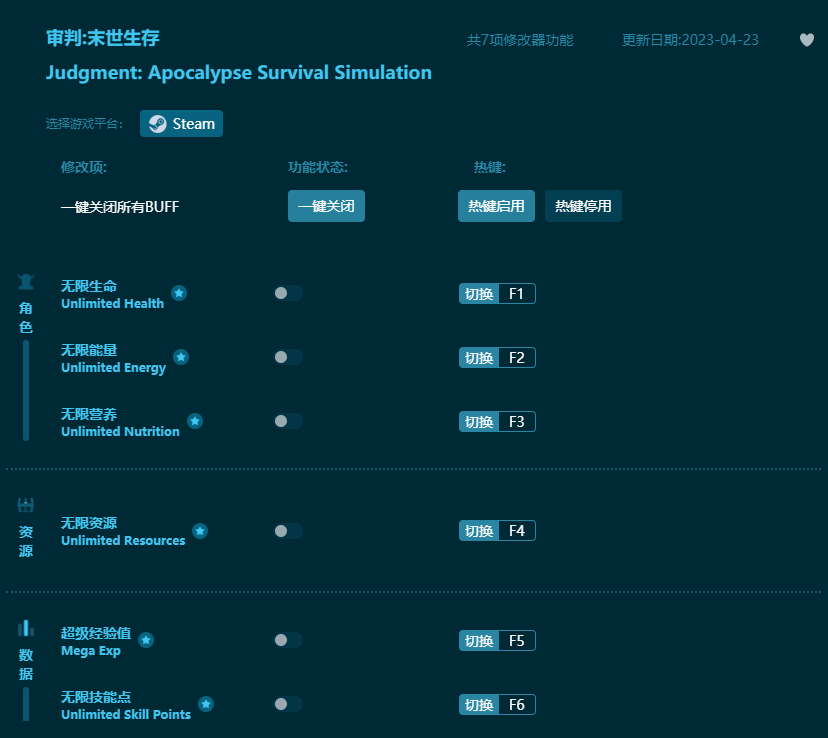Click the 热键停用 button

(x=583, y=206)
